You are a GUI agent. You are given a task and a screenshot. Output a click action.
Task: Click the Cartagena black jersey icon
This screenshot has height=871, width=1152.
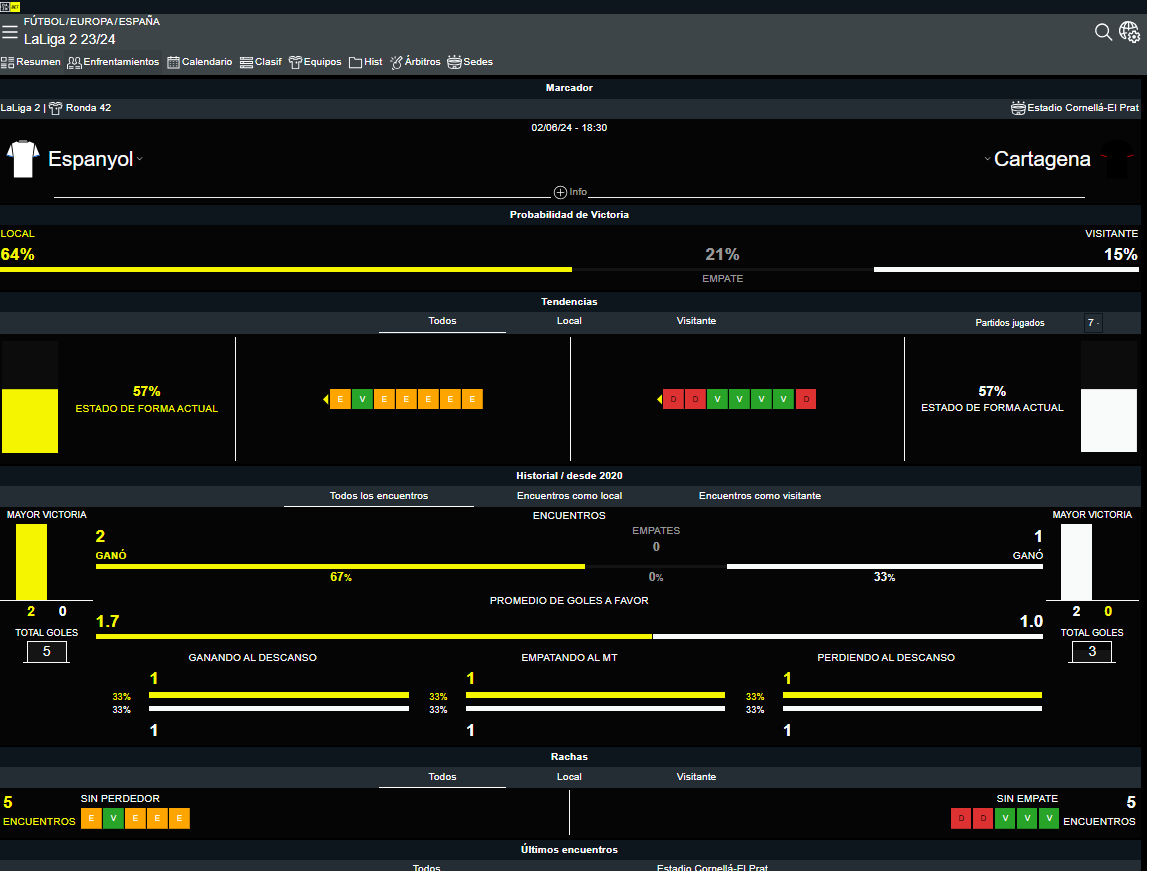point(1117,159)
